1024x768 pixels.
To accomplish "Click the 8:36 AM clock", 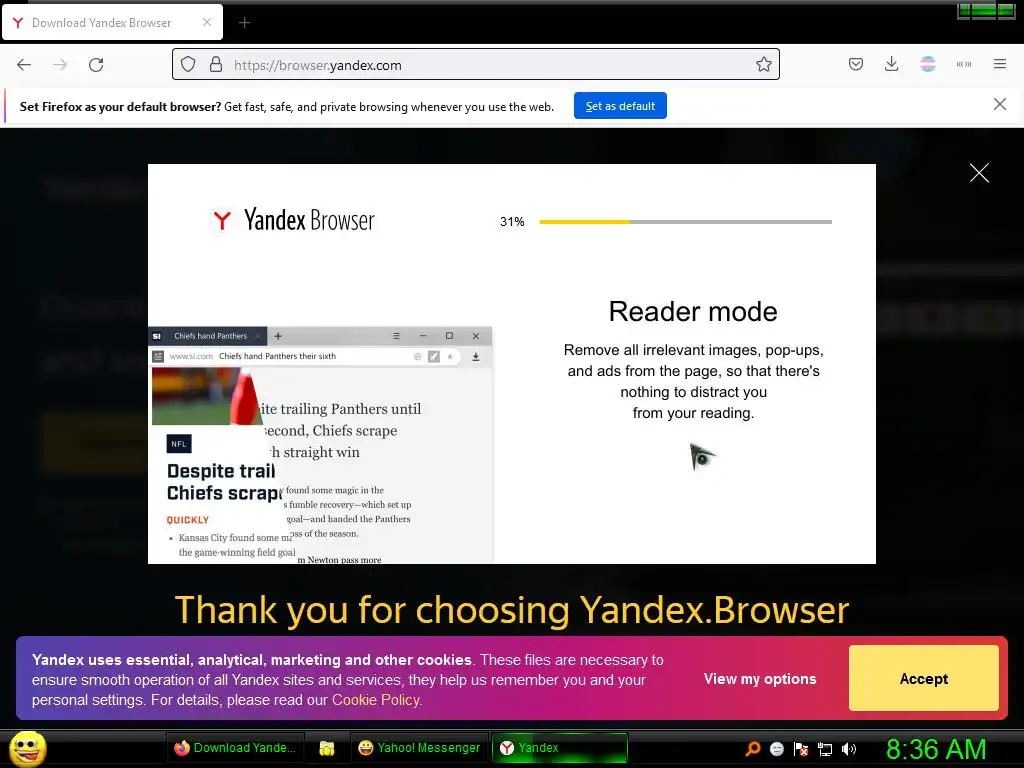I will coord(936,749).
